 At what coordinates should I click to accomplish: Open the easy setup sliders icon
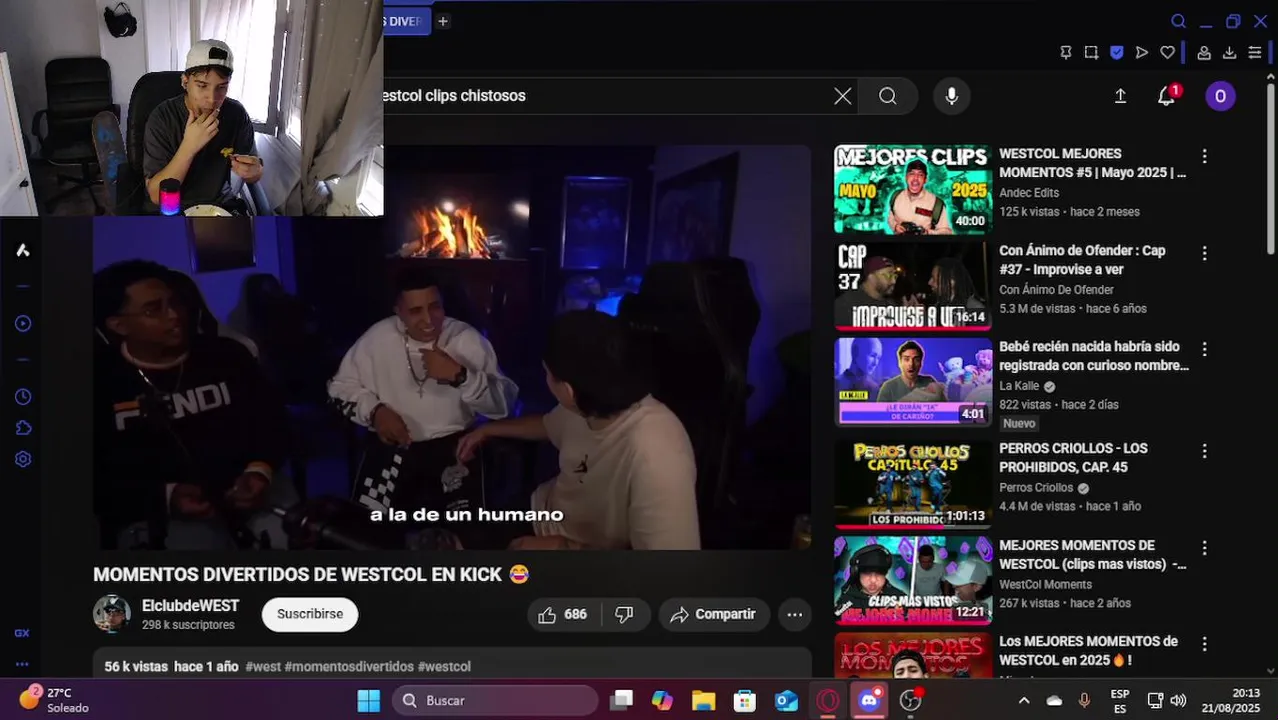(x=1255, y=53)
